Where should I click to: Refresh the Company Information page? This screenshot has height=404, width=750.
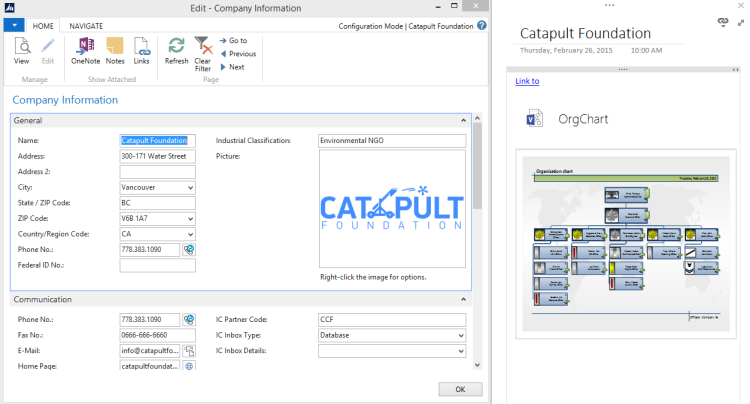pos(176,51)
